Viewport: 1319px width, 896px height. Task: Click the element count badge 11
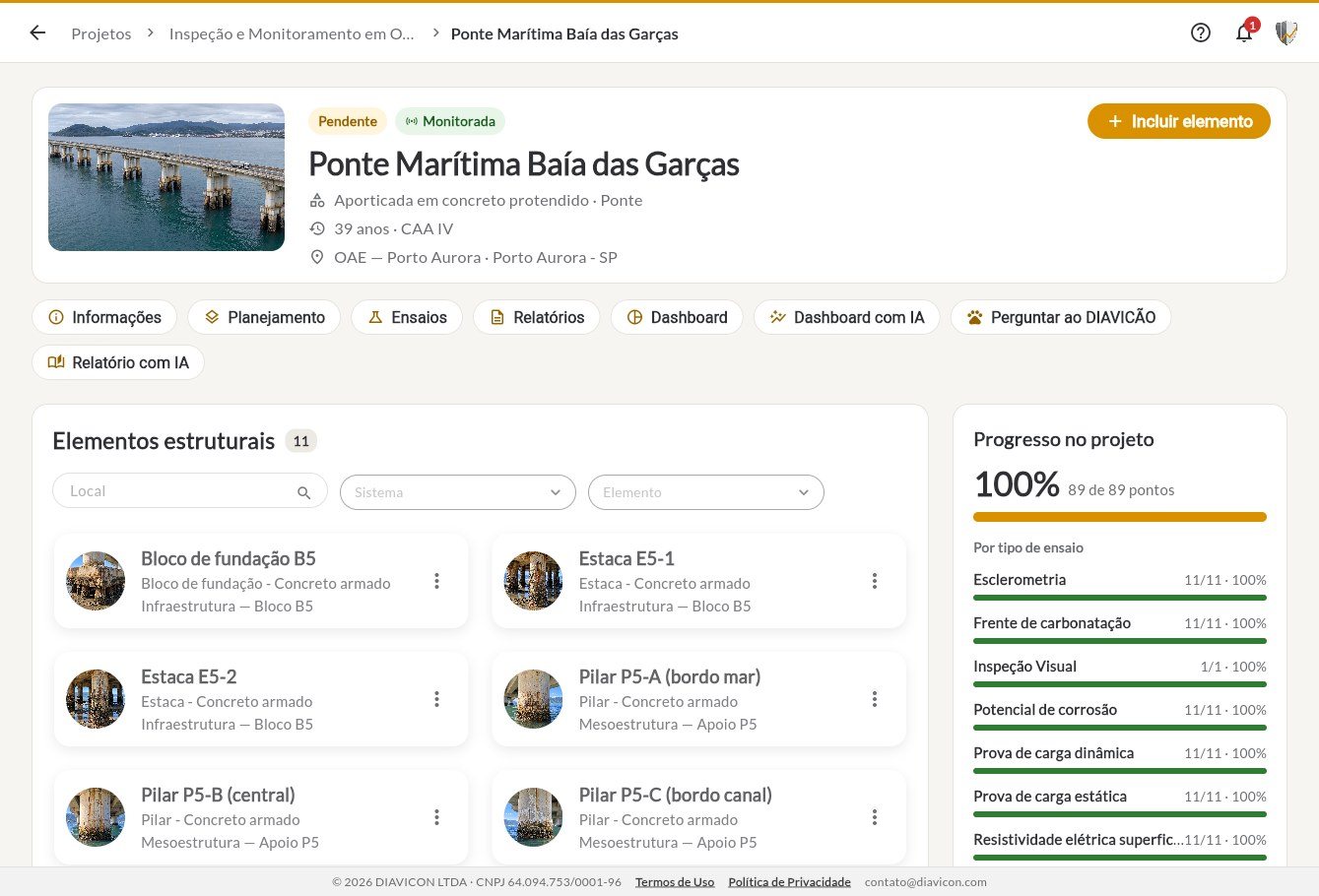[301, 441]
